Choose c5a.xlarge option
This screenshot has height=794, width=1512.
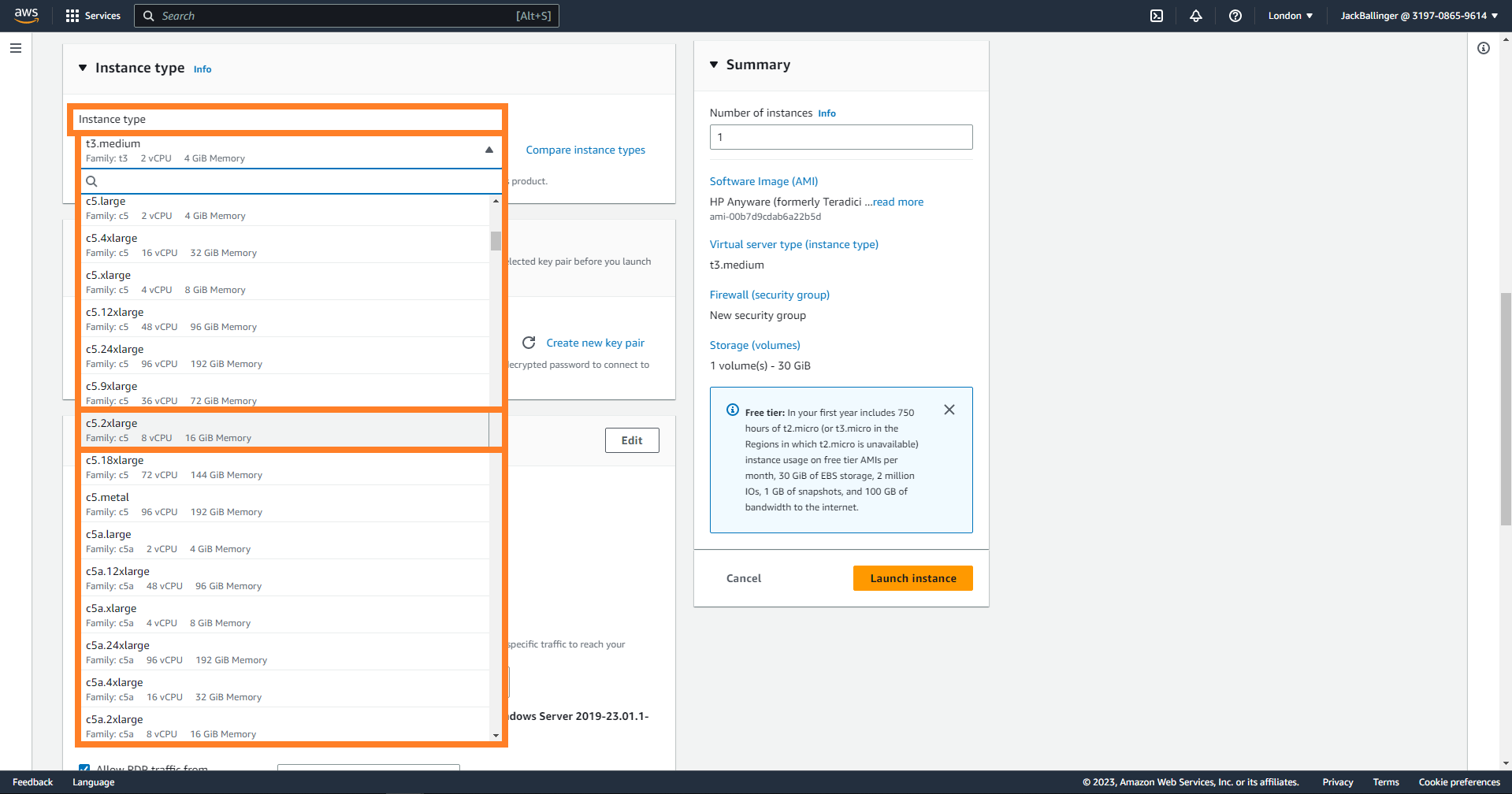tap(285, 615)
